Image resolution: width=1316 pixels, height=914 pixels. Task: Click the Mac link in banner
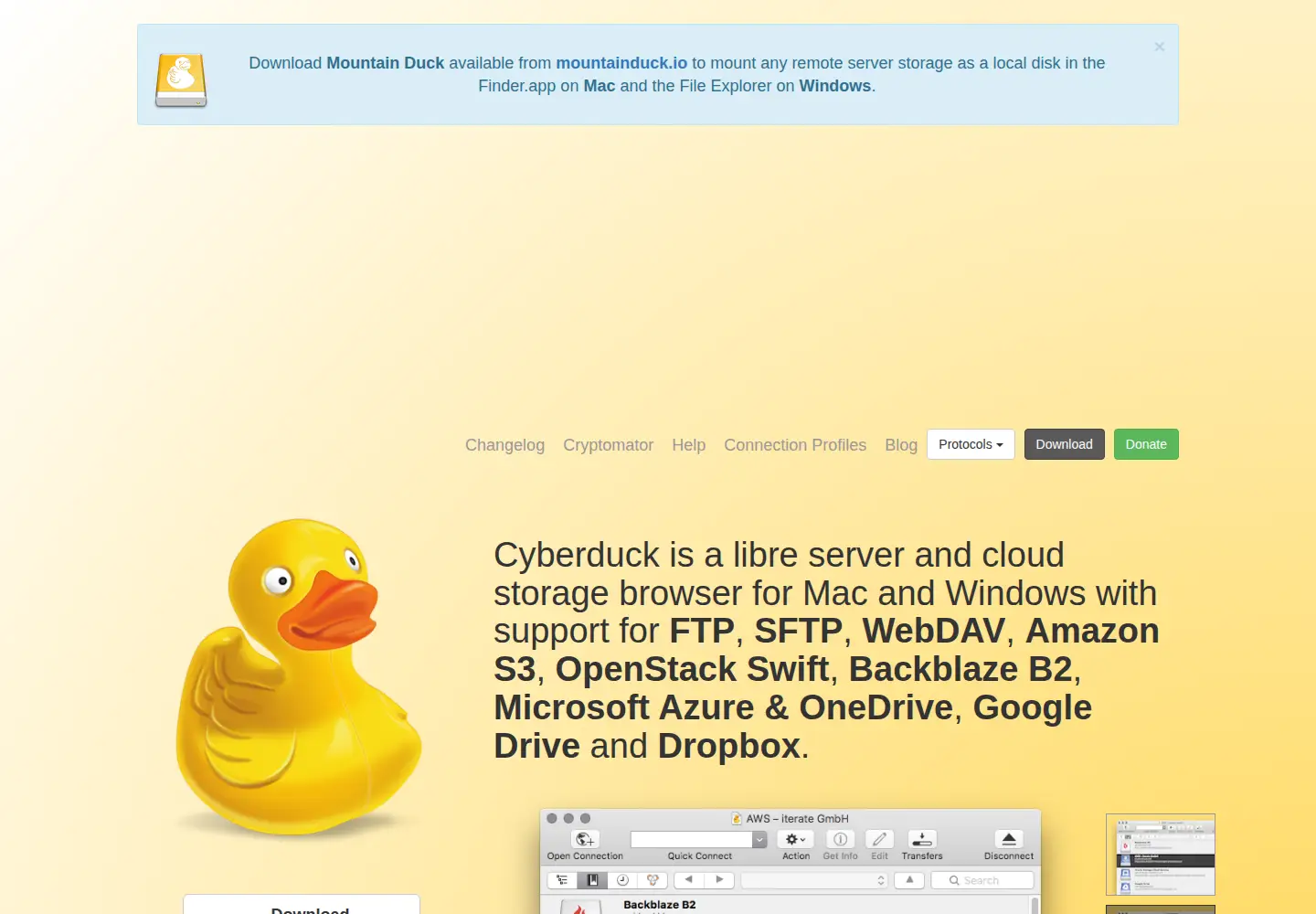(x=600, y=86)
